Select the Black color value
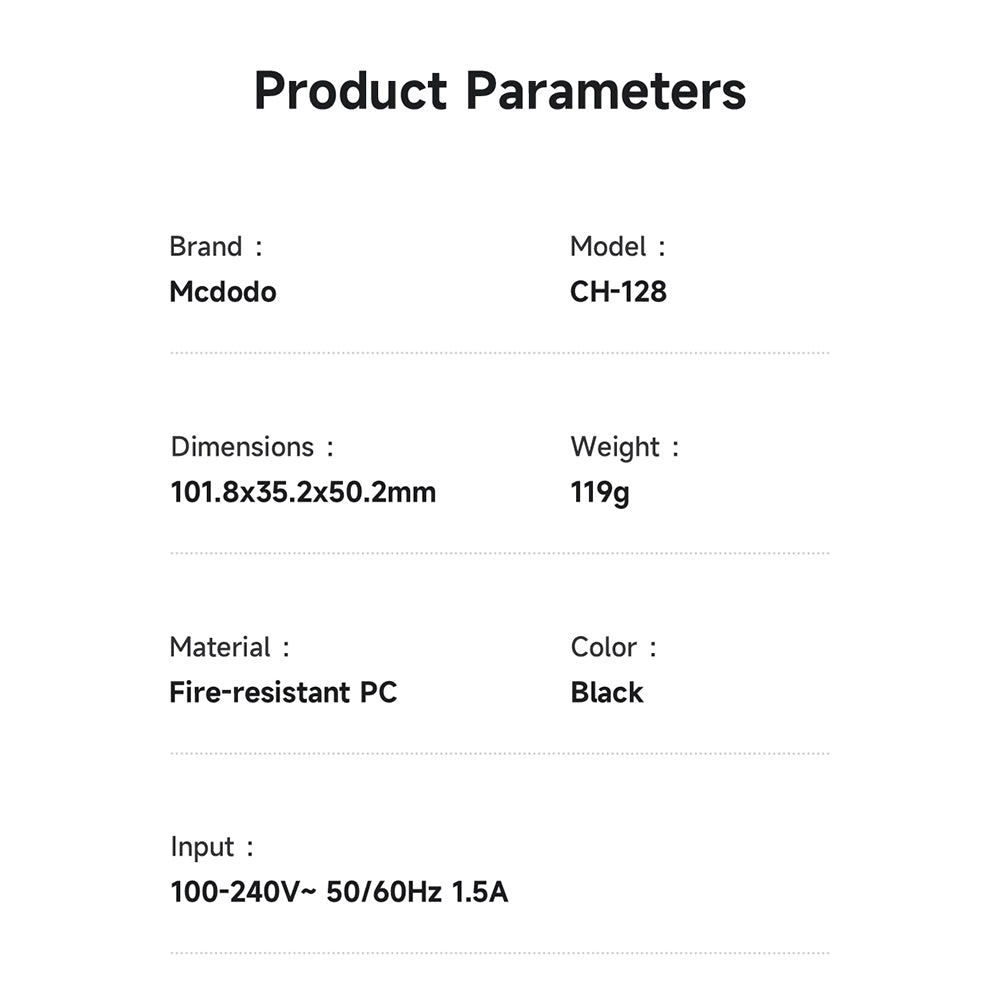The width and height of the screenshot is (1000, 1000). tap(607, 693)
